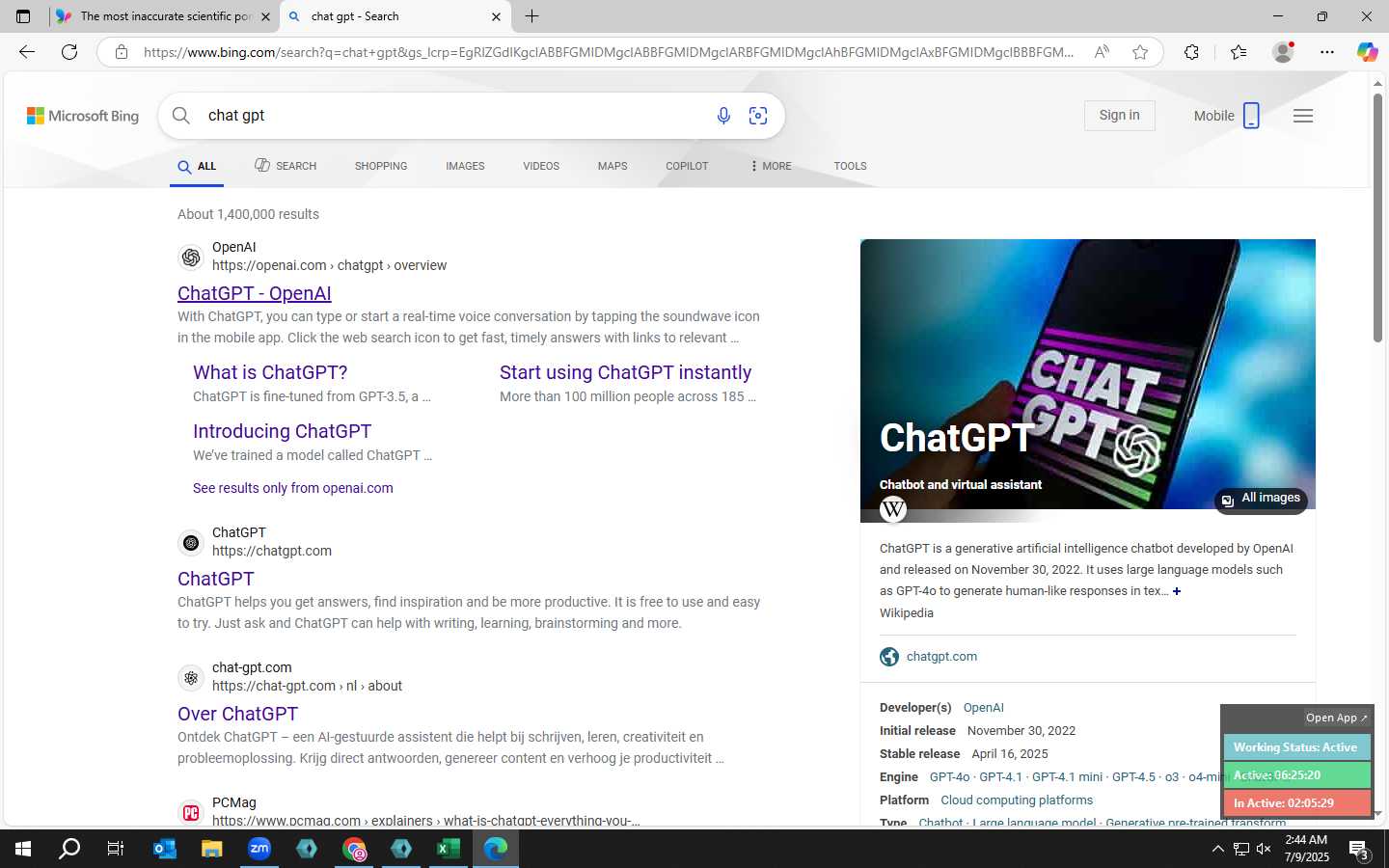Screen dimensions: 1389x868
Task: Open the notification center icon
Action: click(x=1359, y=850)
